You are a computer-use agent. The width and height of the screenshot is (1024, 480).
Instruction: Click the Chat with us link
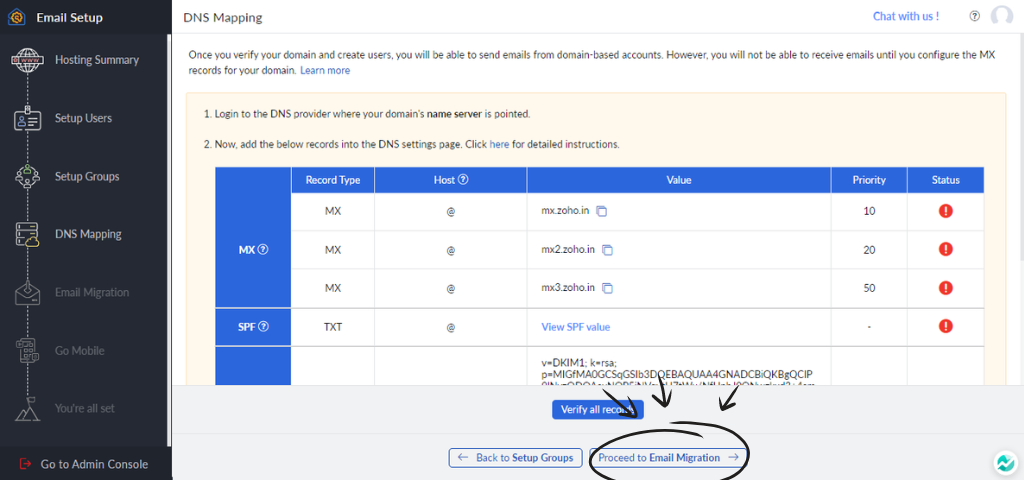(905, 16)
